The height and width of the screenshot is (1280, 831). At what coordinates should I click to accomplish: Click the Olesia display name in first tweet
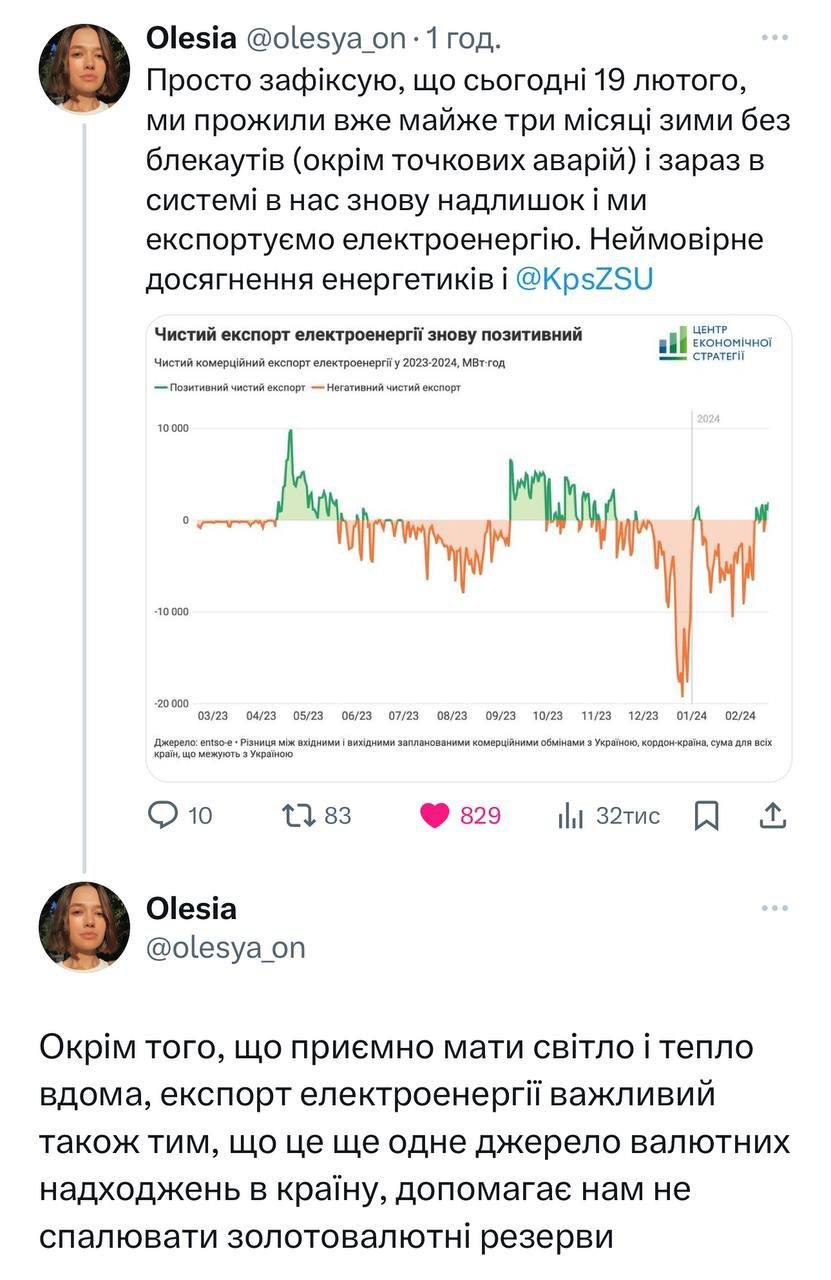click(x=191, y=39)
